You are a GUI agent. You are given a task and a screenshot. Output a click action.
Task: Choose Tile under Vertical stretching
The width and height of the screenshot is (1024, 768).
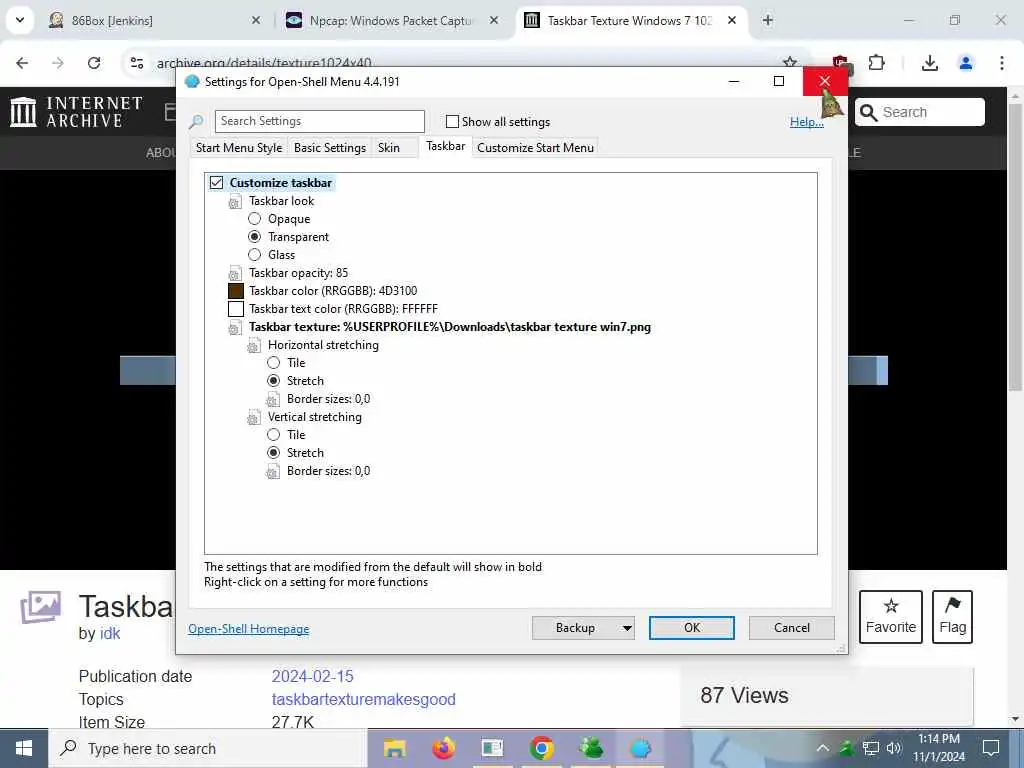[274, 434]
